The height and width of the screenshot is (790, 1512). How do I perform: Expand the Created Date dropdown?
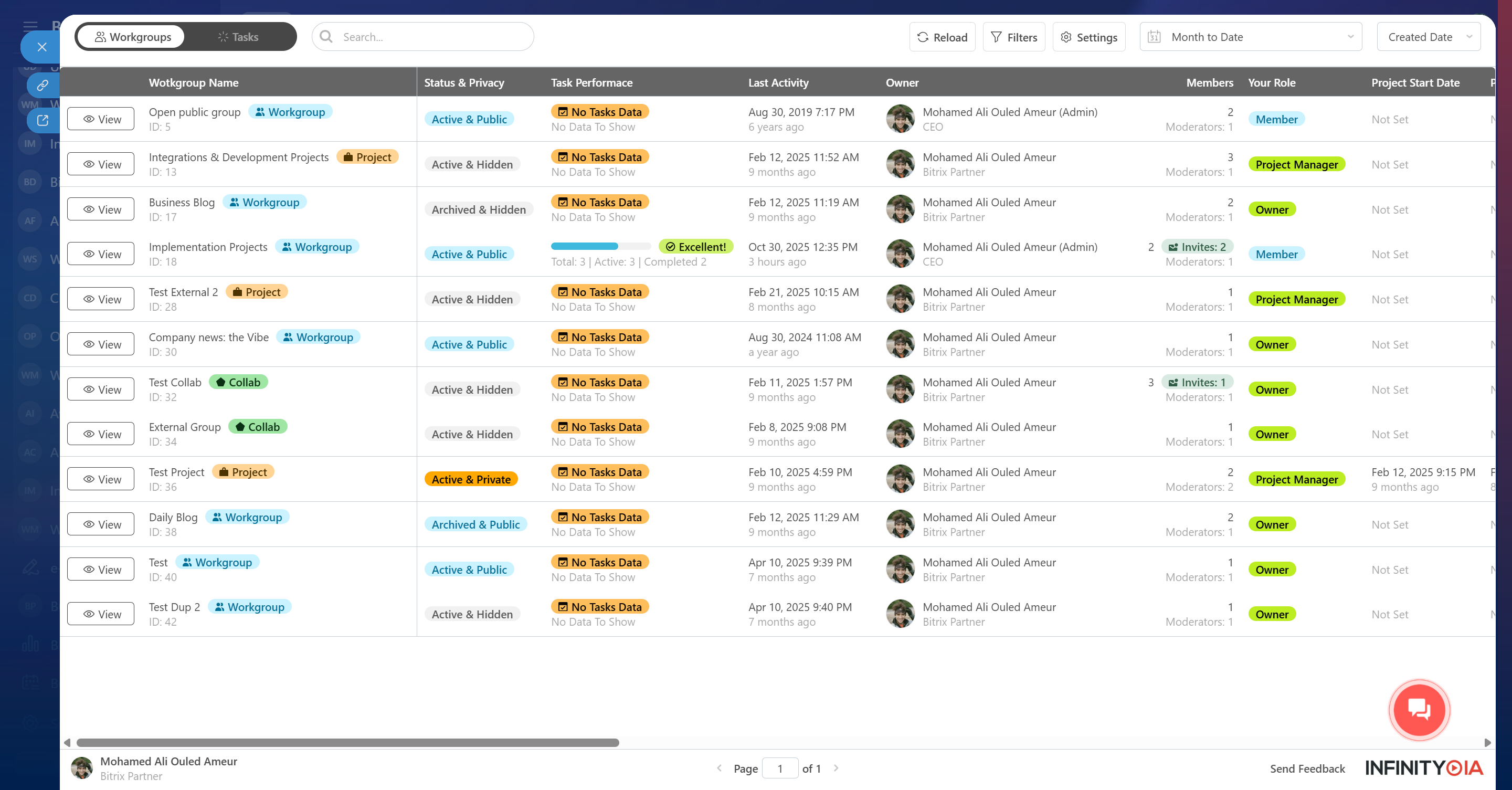pos(1428,37)
